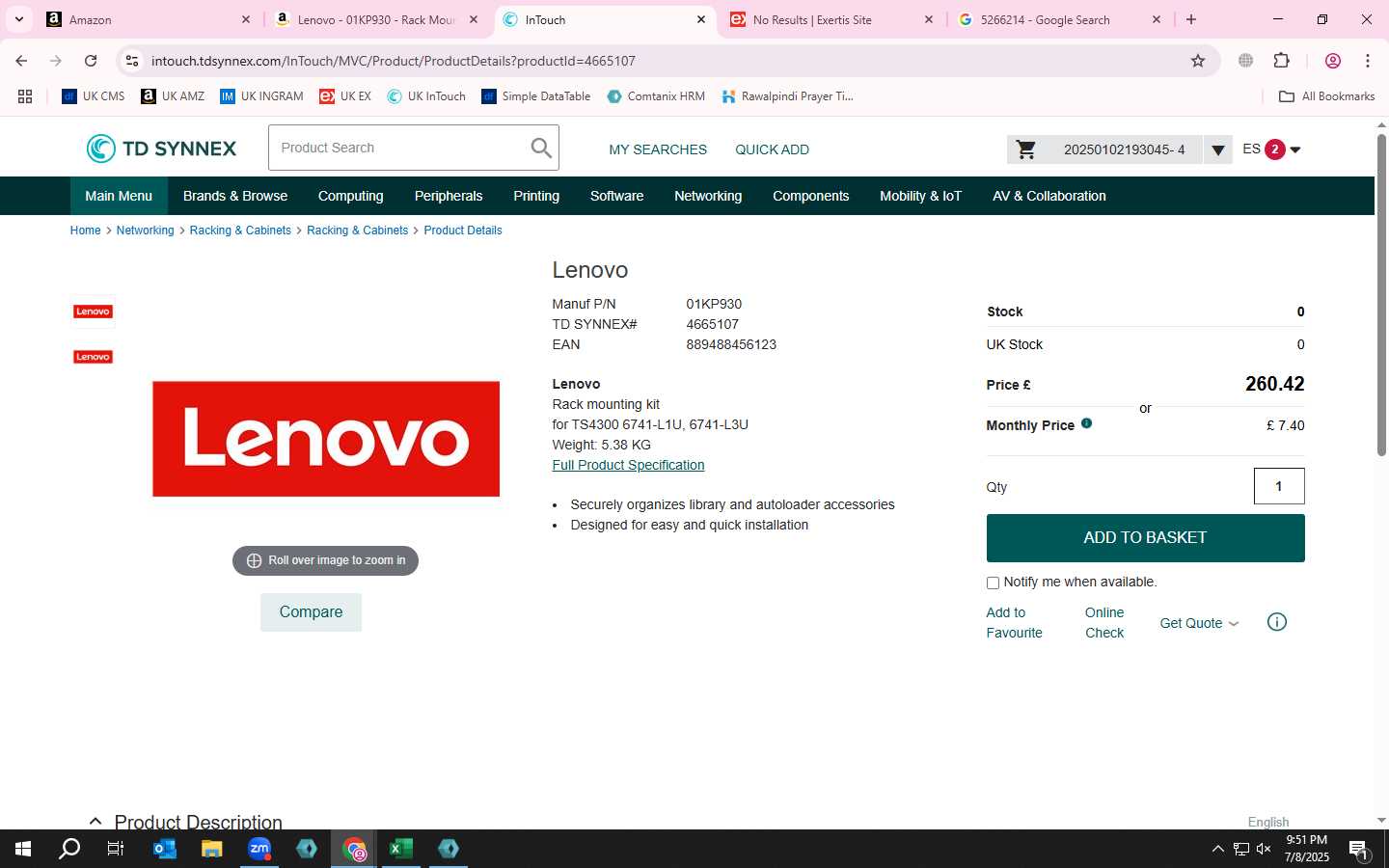1389x868 pixels.
Task: Show hidden system tray icons
Action: click(x=1217, y=849)
